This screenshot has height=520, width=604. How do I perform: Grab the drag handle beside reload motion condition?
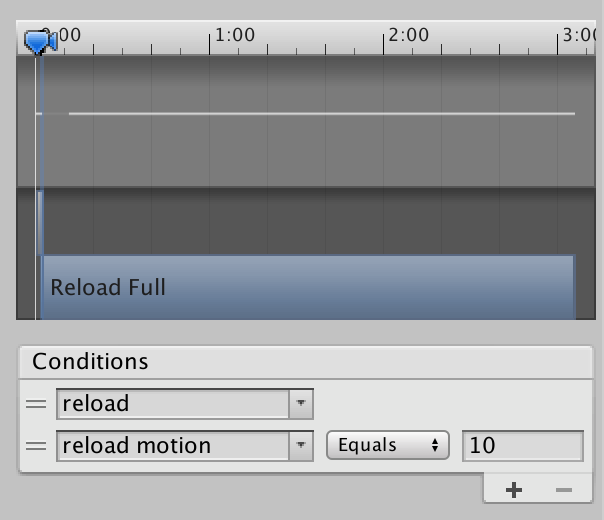(36, 446)
